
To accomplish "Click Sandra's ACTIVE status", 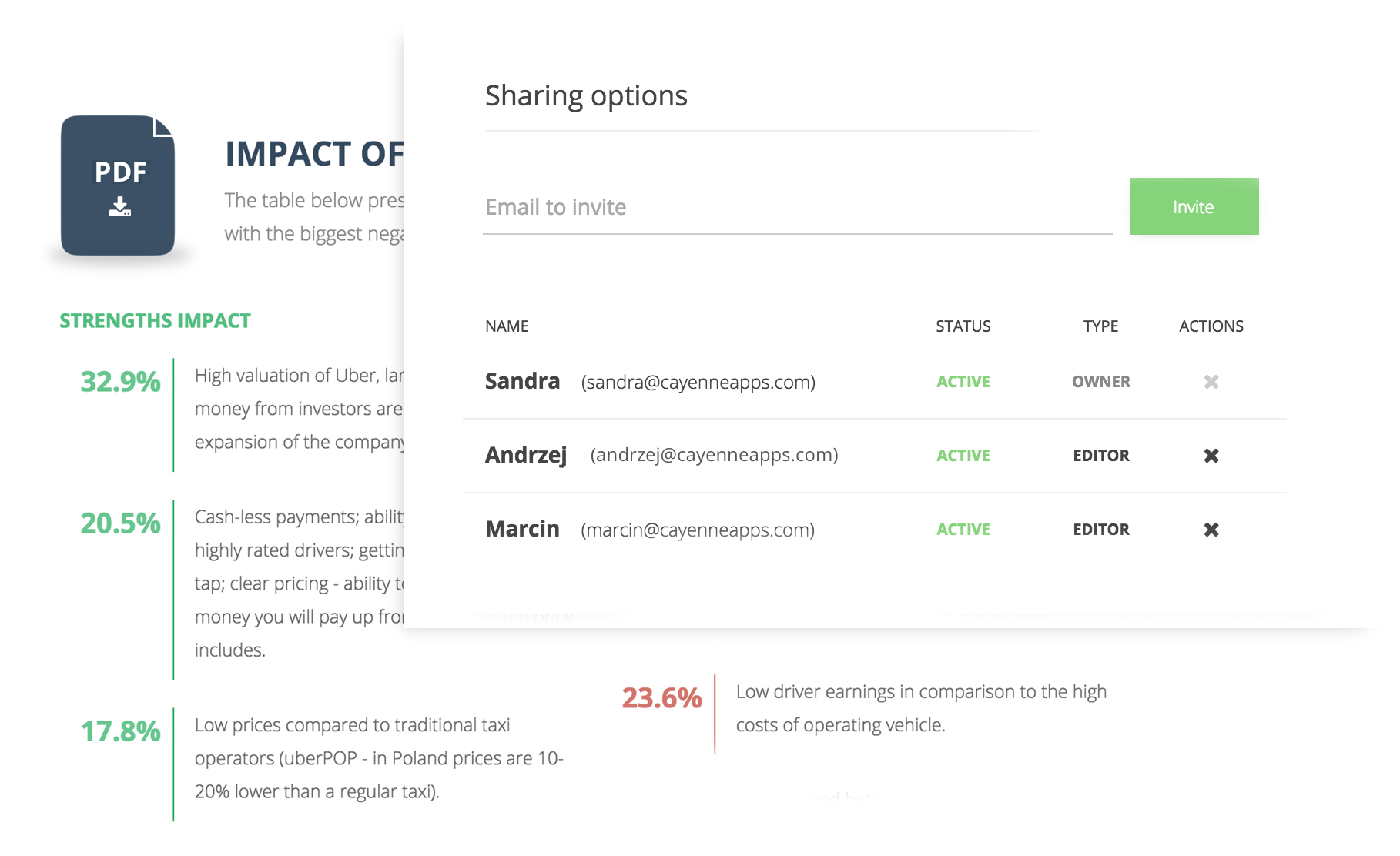I will click(963, 382).
